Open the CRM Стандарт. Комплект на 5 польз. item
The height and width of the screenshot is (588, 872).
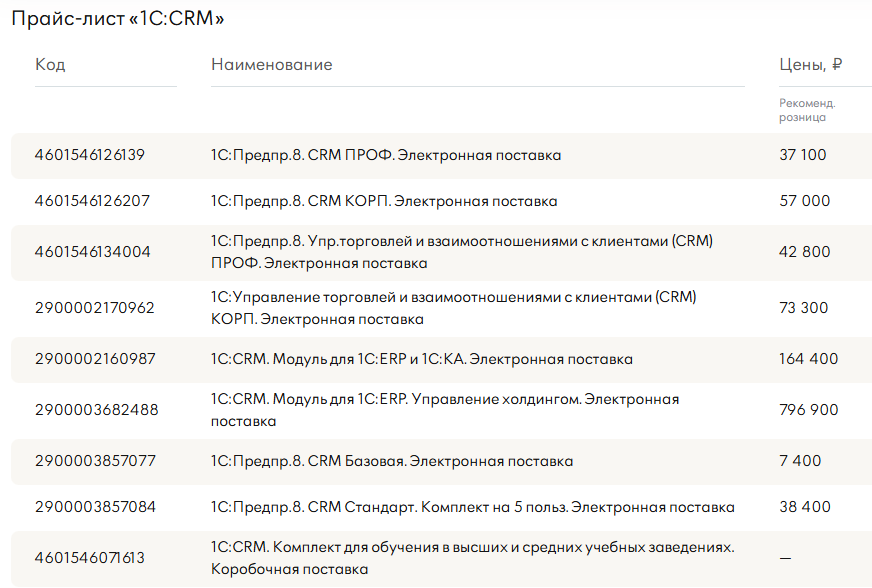tap(472, 507)
